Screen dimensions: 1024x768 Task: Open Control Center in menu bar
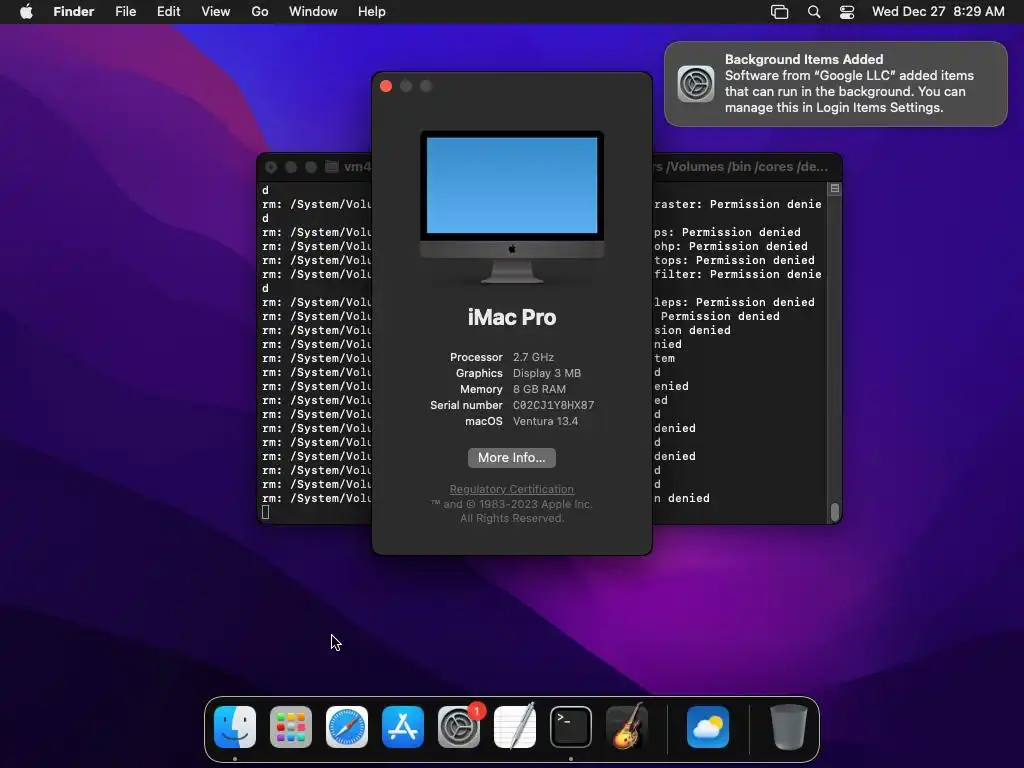[847, 12]
